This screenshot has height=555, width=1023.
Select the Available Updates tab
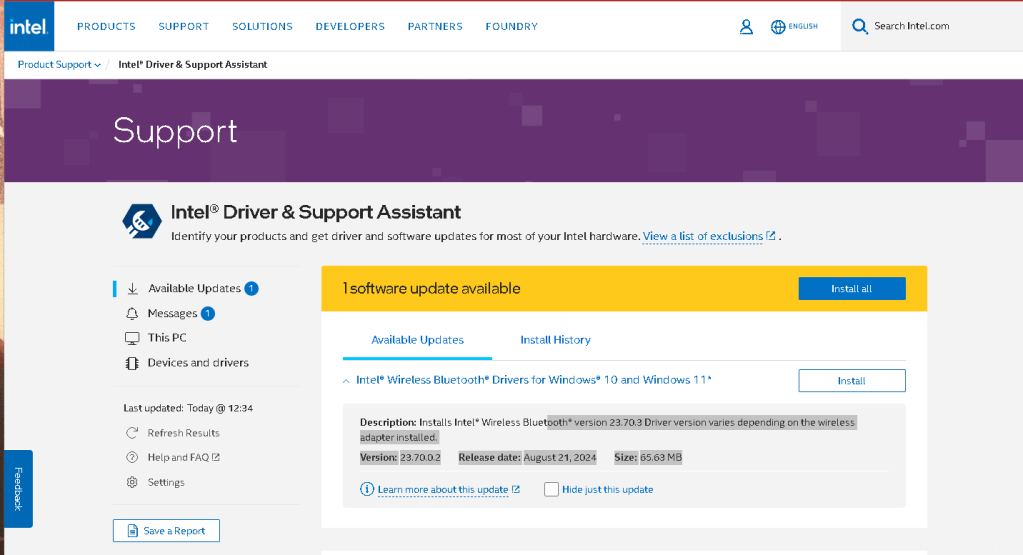418,340
